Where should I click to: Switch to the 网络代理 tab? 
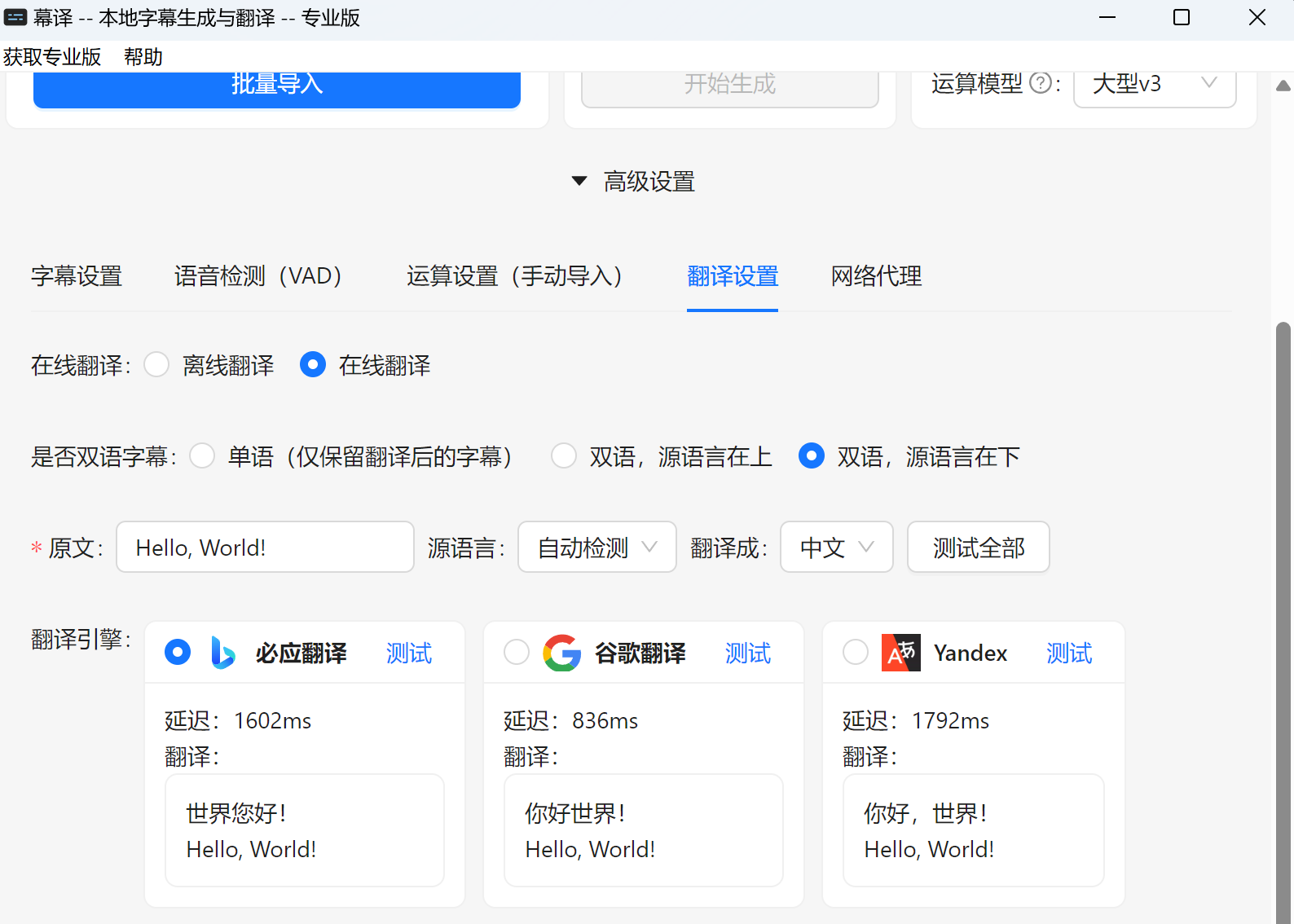click(876, 276)
